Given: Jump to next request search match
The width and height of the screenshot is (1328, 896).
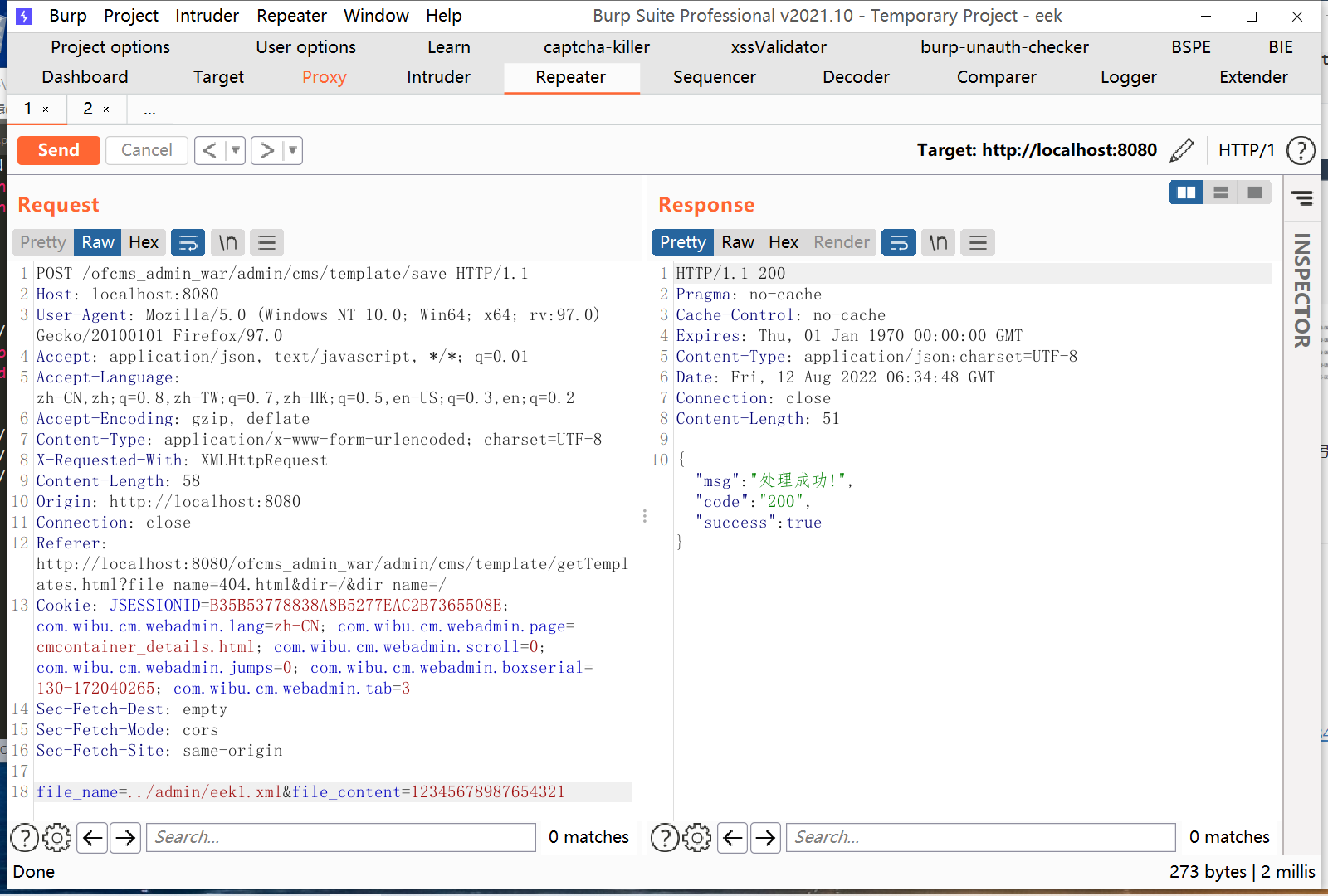Looking at the screenshot, I should coord(125,838).
